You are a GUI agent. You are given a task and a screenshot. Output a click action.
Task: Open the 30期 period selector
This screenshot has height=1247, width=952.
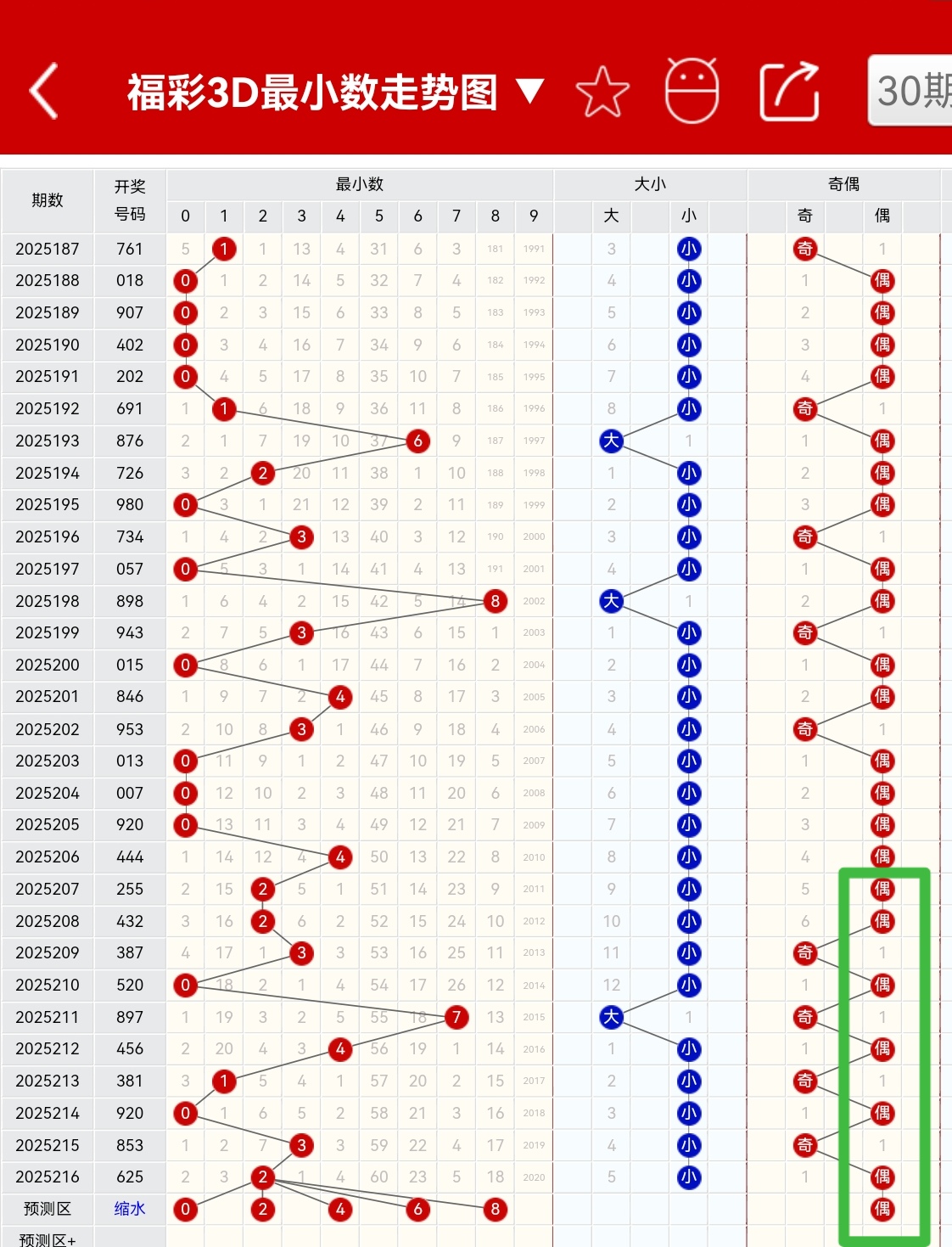coord(910,90)
